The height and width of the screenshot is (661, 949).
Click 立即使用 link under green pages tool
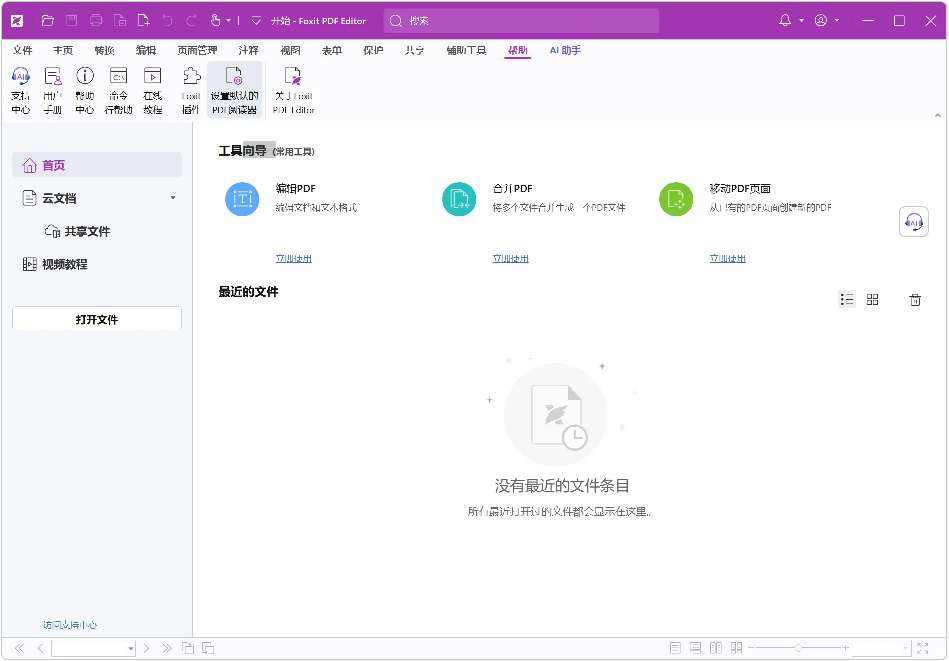(727, 258)
